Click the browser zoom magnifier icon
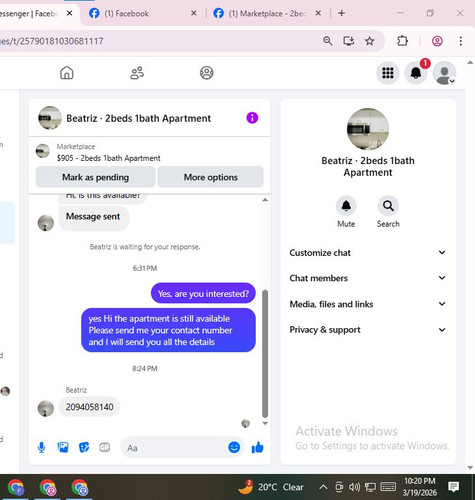The image size is (475, 500). [328, 41]
